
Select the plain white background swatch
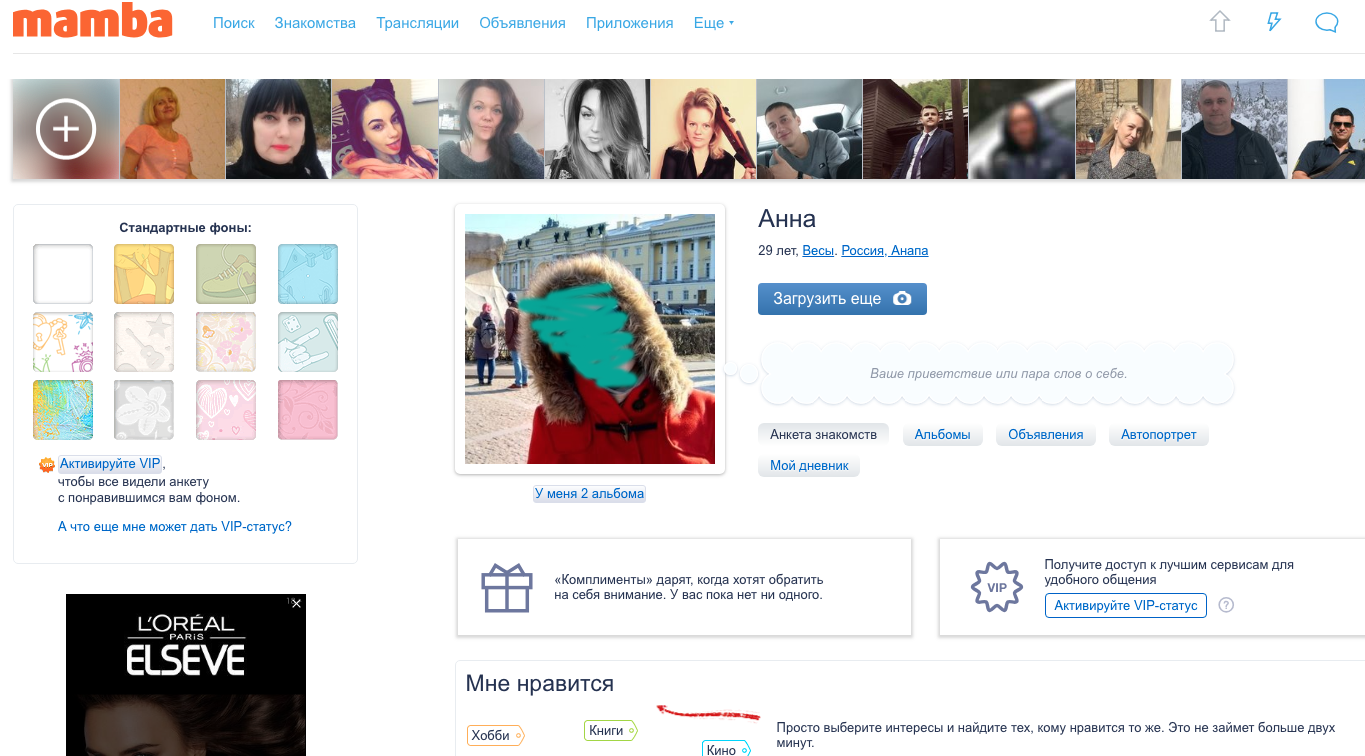[63, 274]
